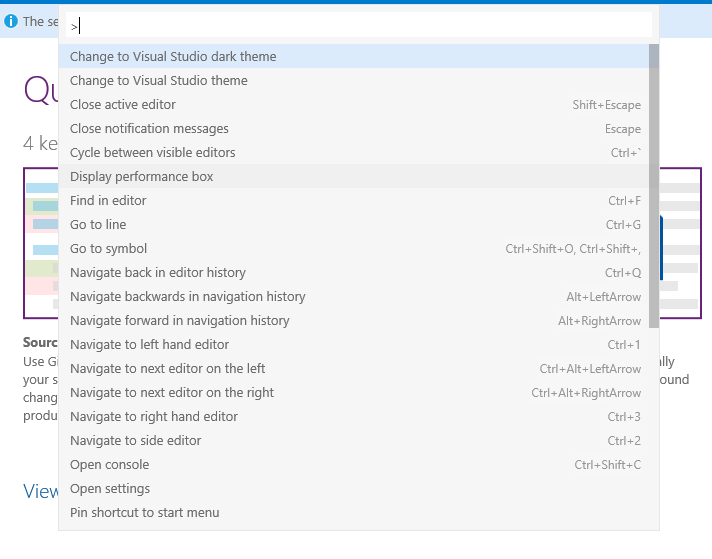Select Navigate forward in navigation history
The width and height of the screenshot is (712, 559).
tap(180, 321)
